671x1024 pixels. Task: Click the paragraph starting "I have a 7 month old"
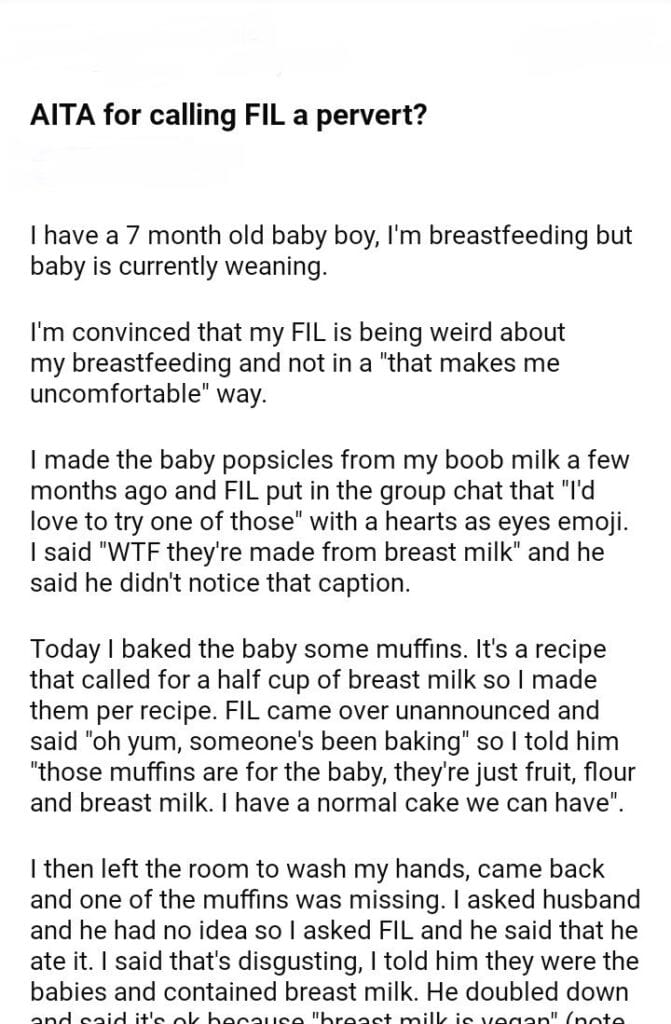[332, 252]
